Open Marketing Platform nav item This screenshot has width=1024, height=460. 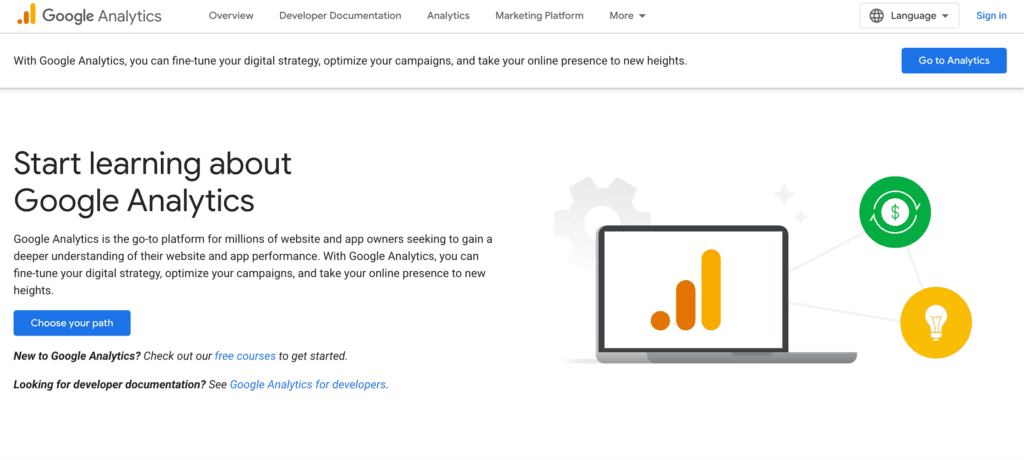[539, 16]
